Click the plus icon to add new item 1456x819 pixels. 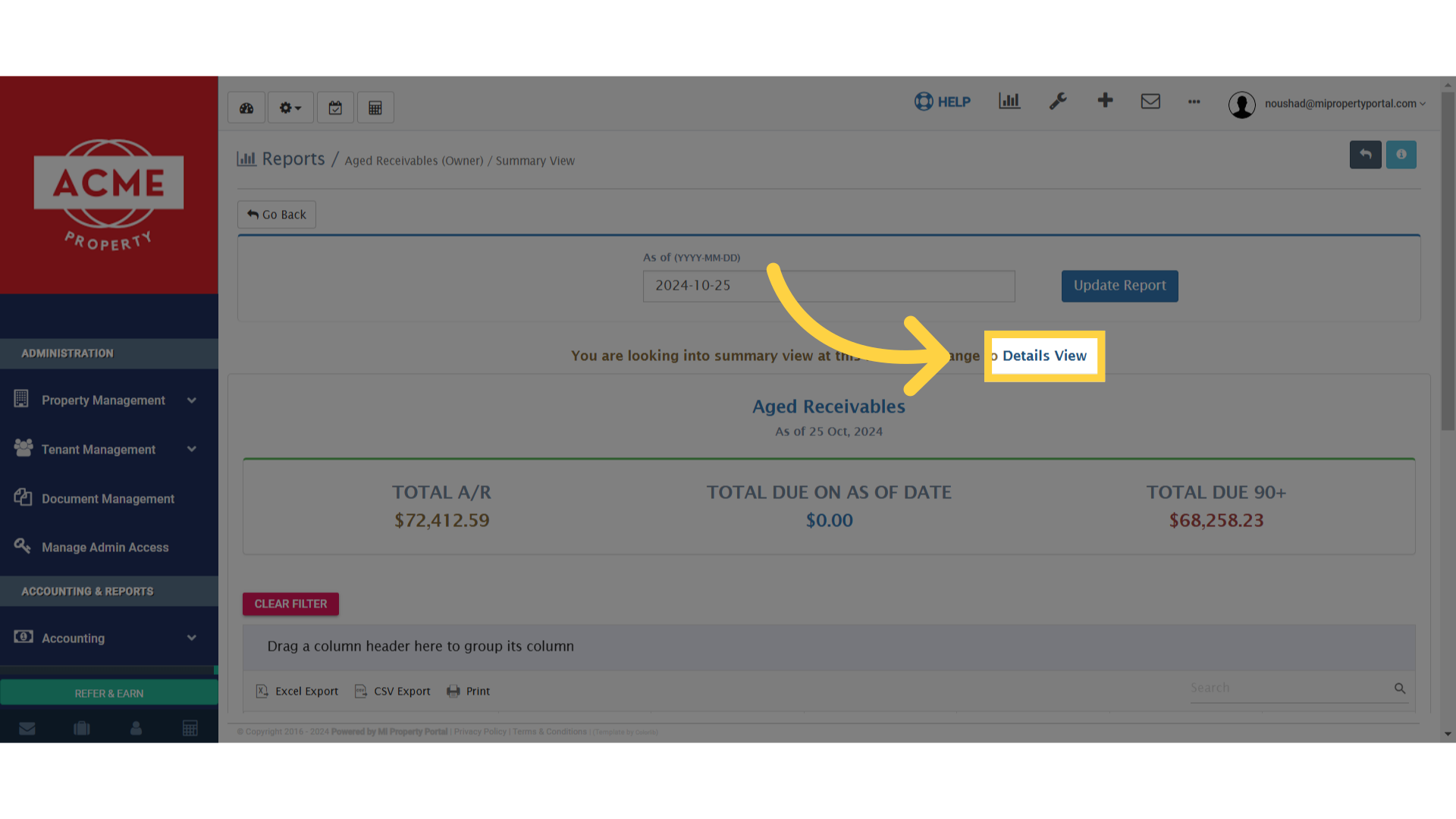point(1105,101)
